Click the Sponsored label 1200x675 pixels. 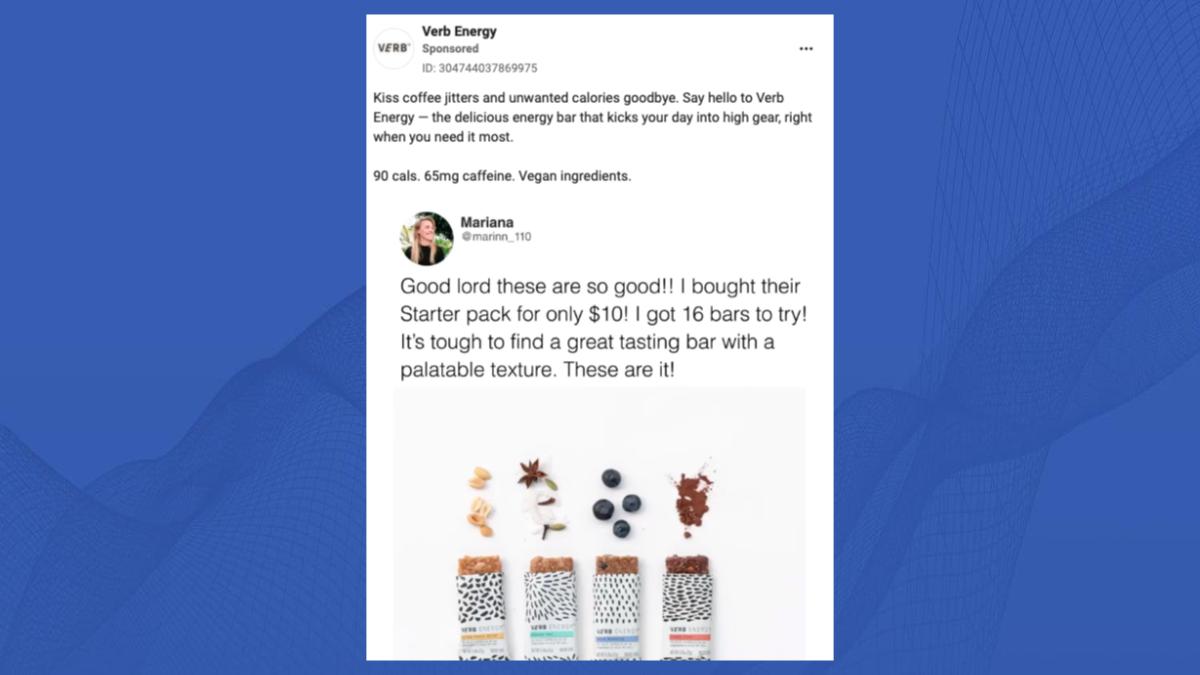(450, 48)
